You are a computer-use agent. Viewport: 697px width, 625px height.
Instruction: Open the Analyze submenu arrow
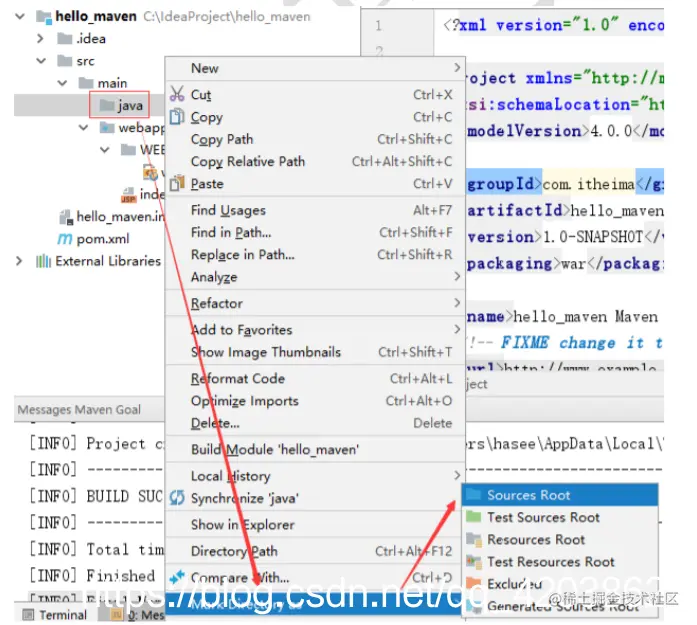click(x=457, y=276)
